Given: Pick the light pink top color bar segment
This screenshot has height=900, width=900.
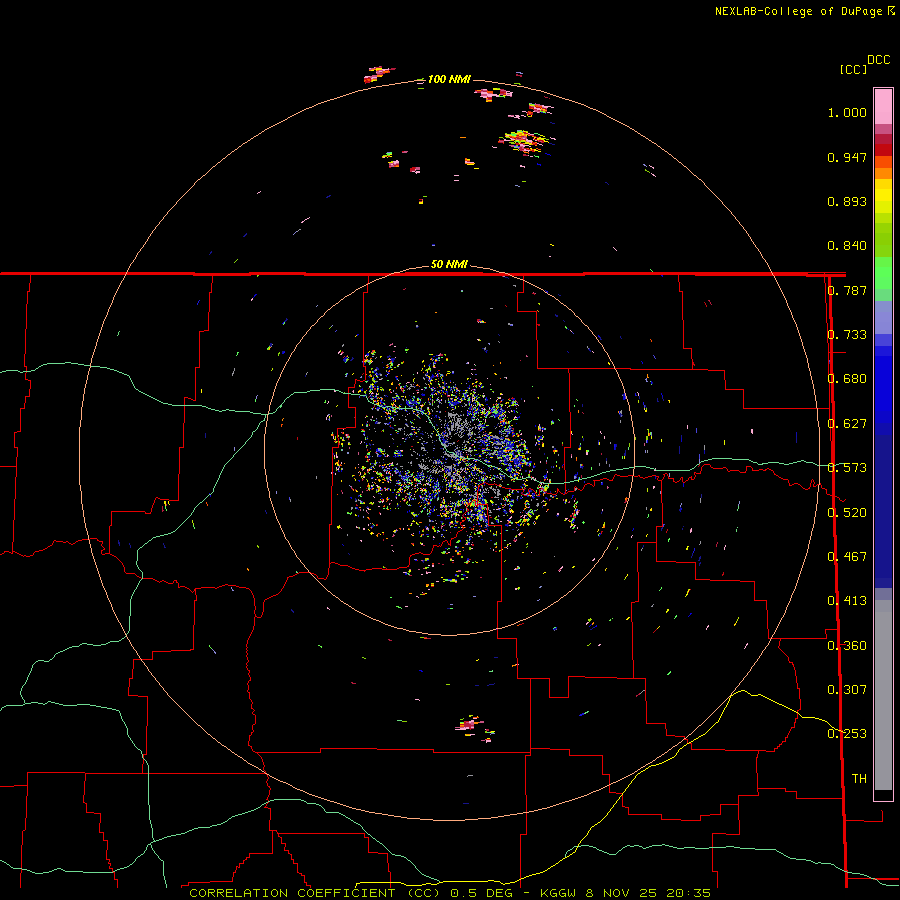Looking at the screenshot, I should pyautogui.click(x=883, y=107).
